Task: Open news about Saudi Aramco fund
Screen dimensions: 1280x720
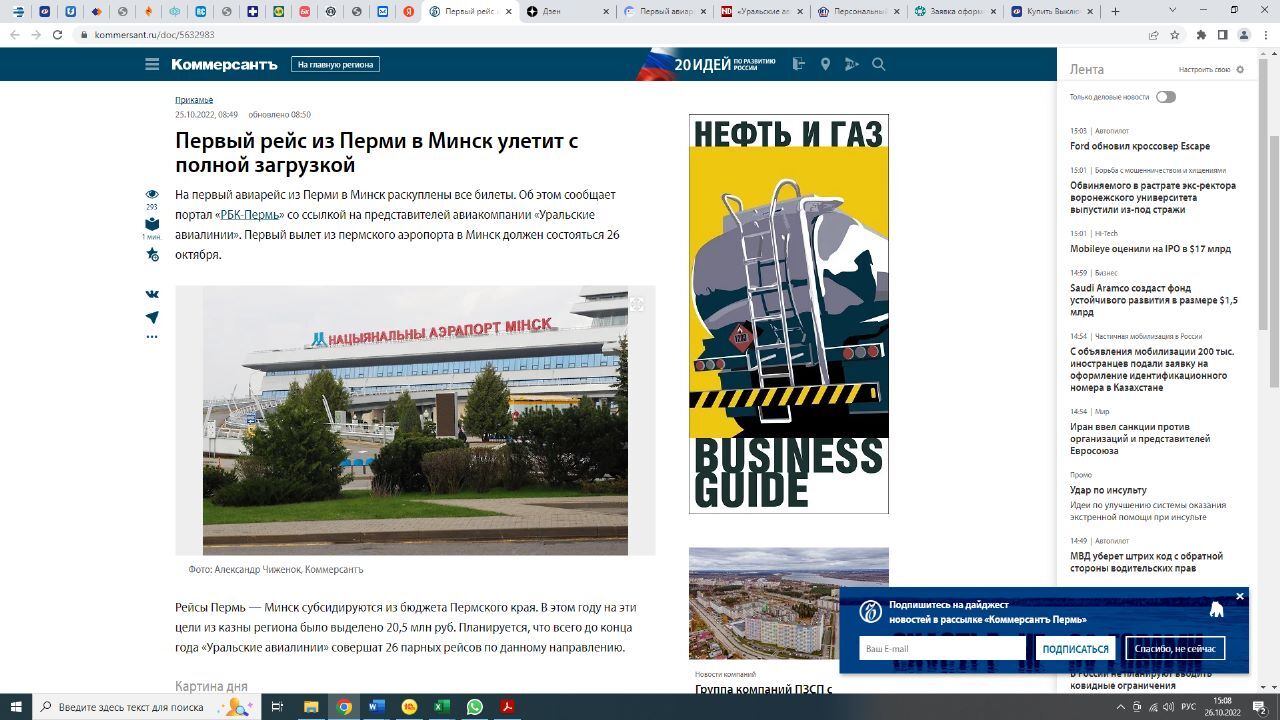Action: pyautogui.click(x=1154, y=300)
